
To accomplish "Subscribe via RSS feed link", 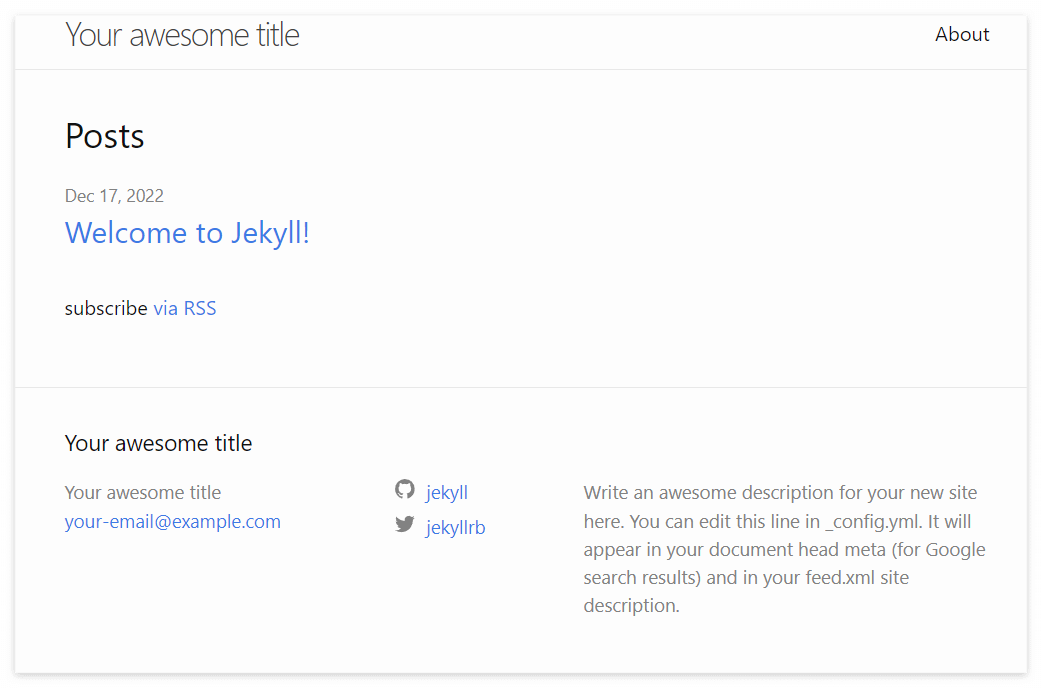I will 185,308.
